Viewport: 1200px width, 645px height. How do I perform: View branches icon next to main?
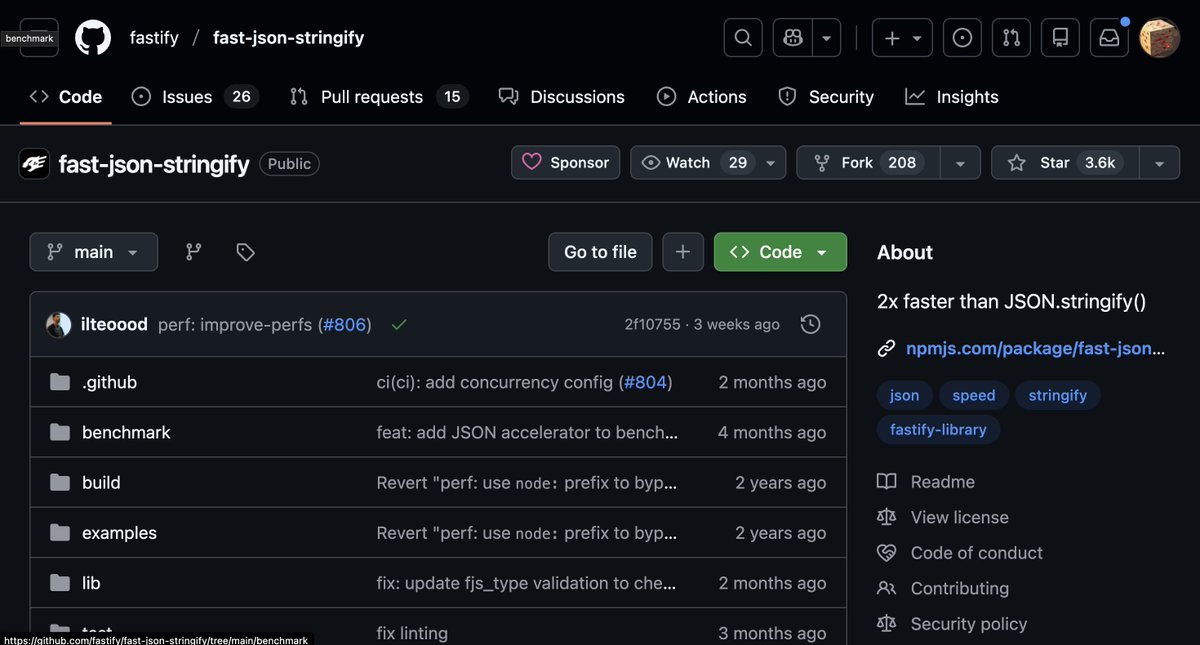pos(194,252)
